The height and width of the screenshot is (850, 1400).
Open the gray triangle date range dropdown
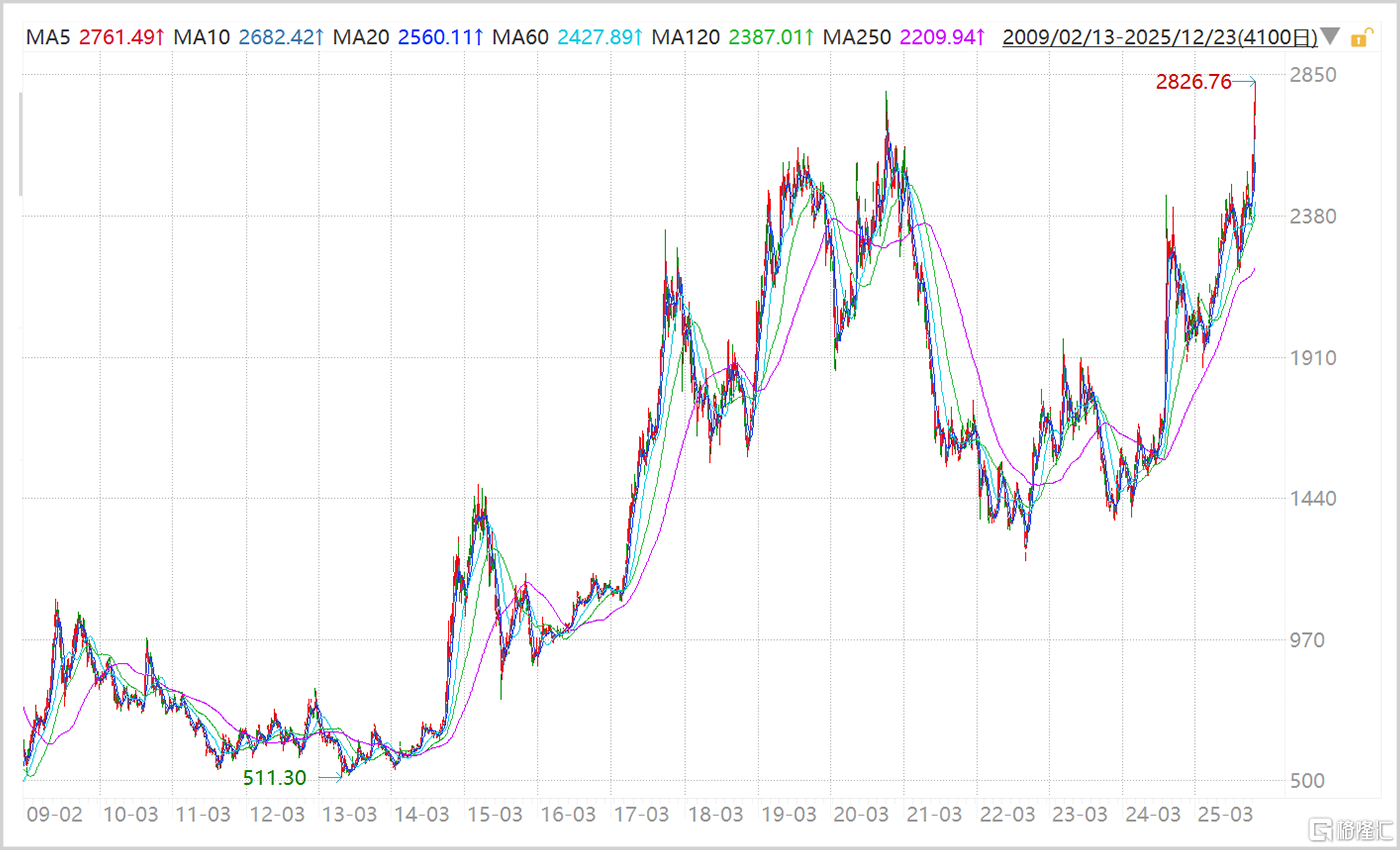tap(1330, 38)
